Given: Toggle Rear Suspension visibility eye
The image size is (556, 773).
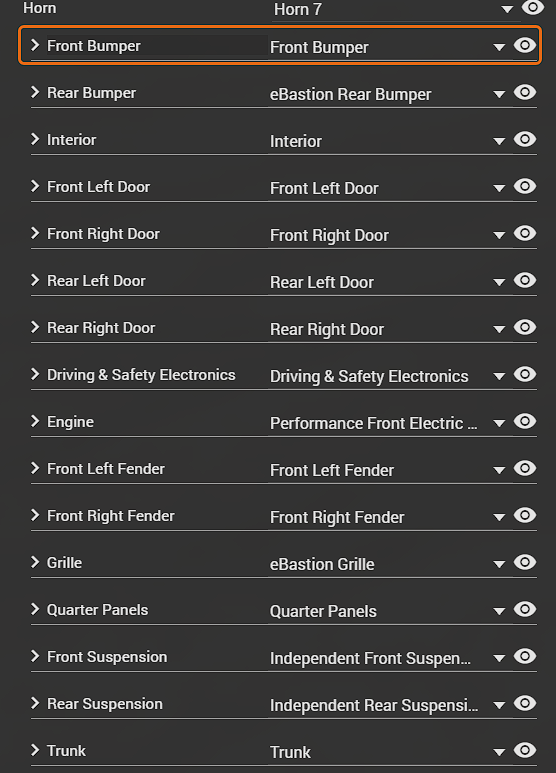Looking at the screenshot, I should [524, 703].
